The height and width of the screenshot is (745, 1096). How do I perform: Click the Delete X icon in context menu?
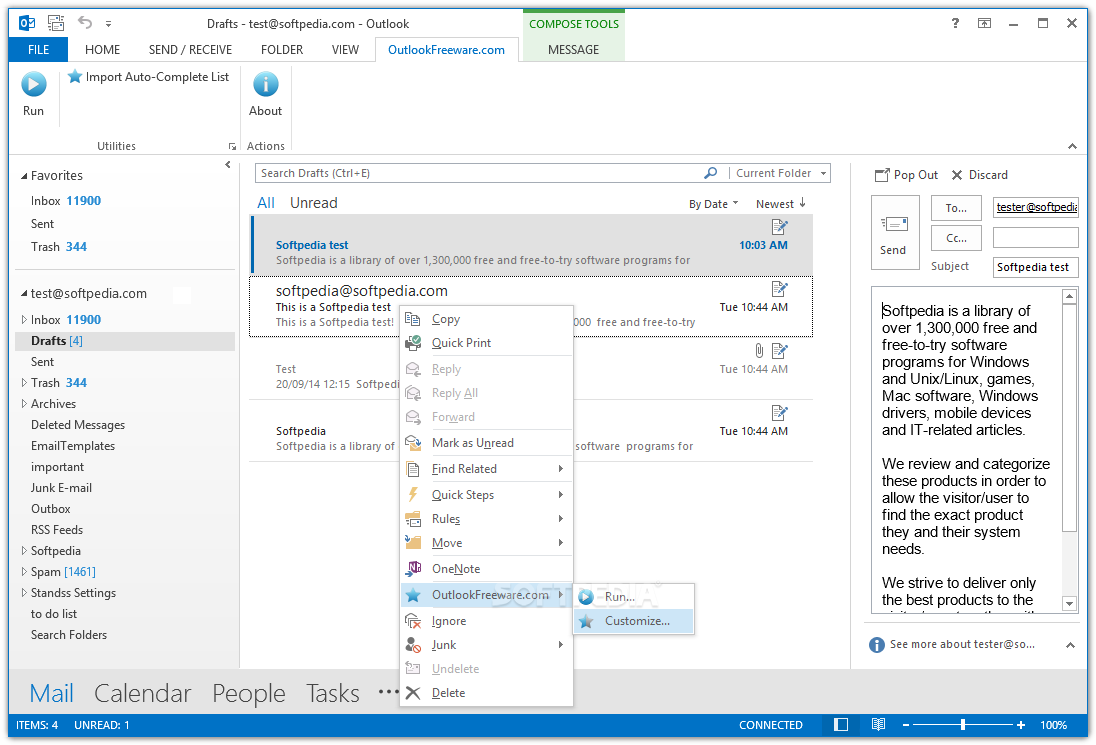point(413,693)
